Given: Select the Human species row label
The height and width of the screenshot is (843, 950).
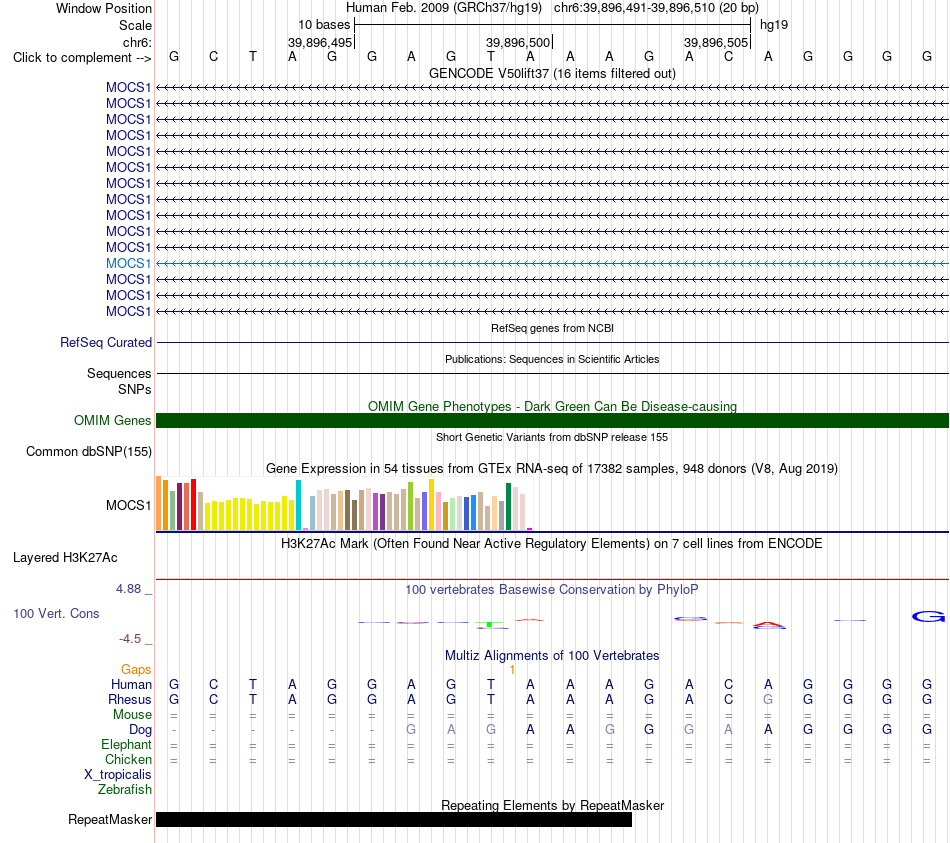Looking at the screenshot, I should [131, 684].
